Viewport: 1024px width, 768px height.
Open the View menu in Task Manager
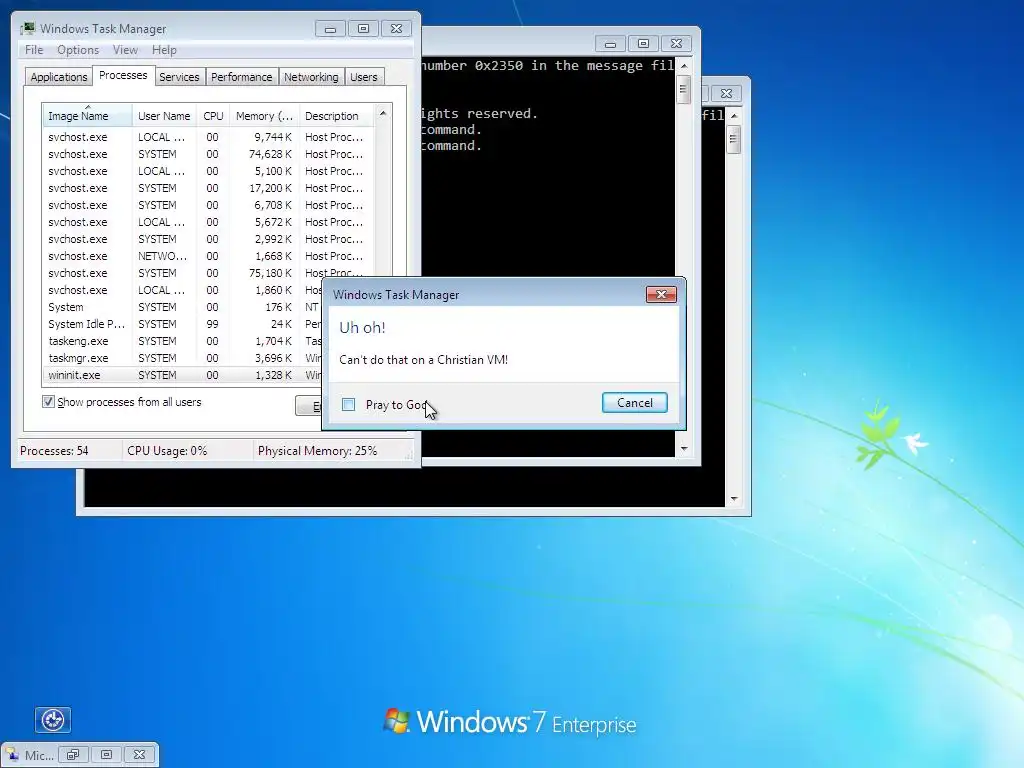coord(125,50)
